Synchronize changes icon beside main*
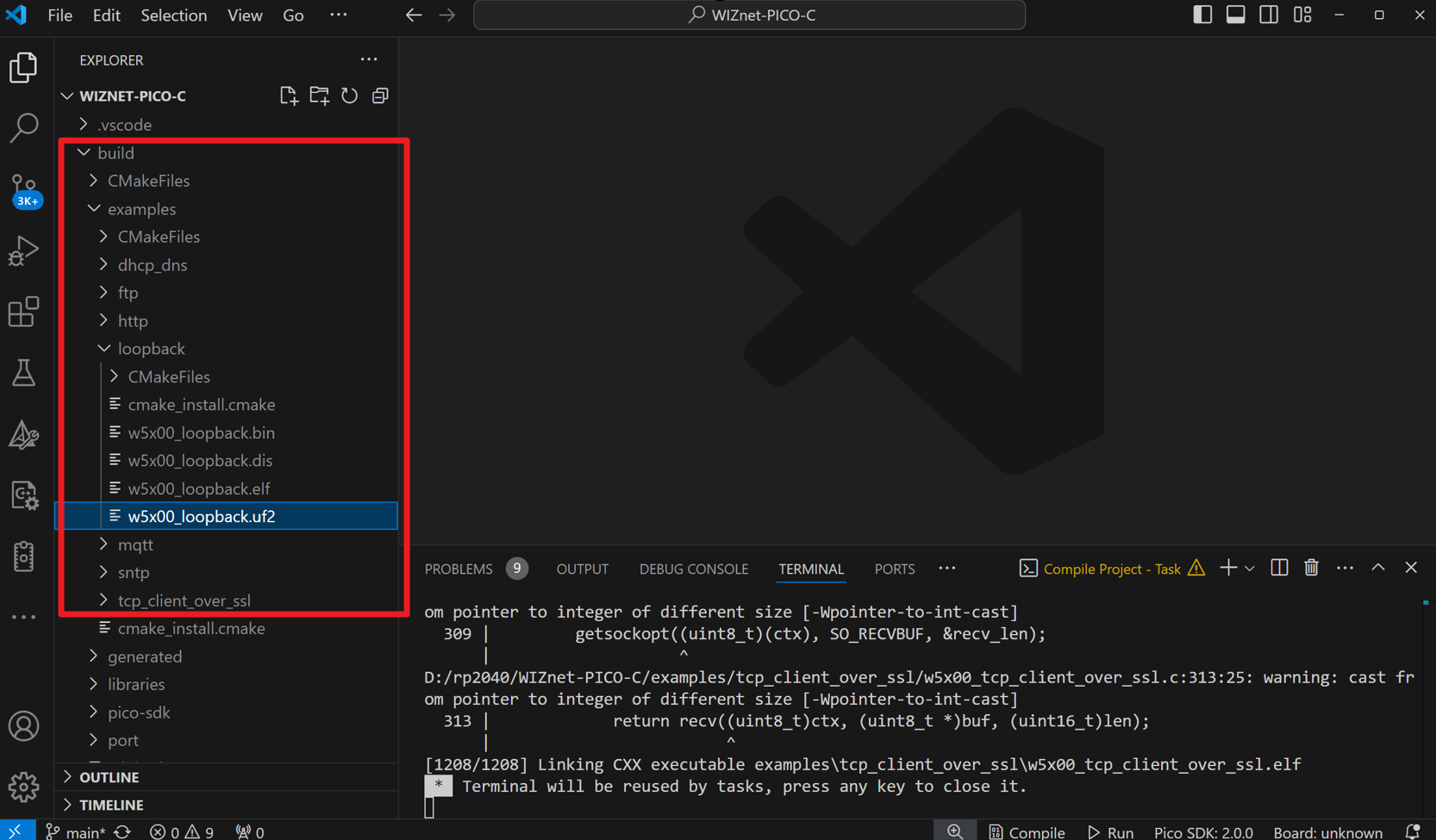The height and width of the screenshot is (840, 1436). pyautogui.click(x=122, y=831)
